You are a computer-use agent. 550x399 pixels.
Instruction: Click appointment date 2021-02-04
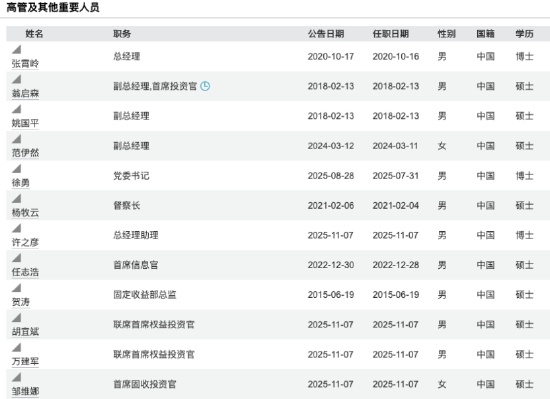coord(396,205)
